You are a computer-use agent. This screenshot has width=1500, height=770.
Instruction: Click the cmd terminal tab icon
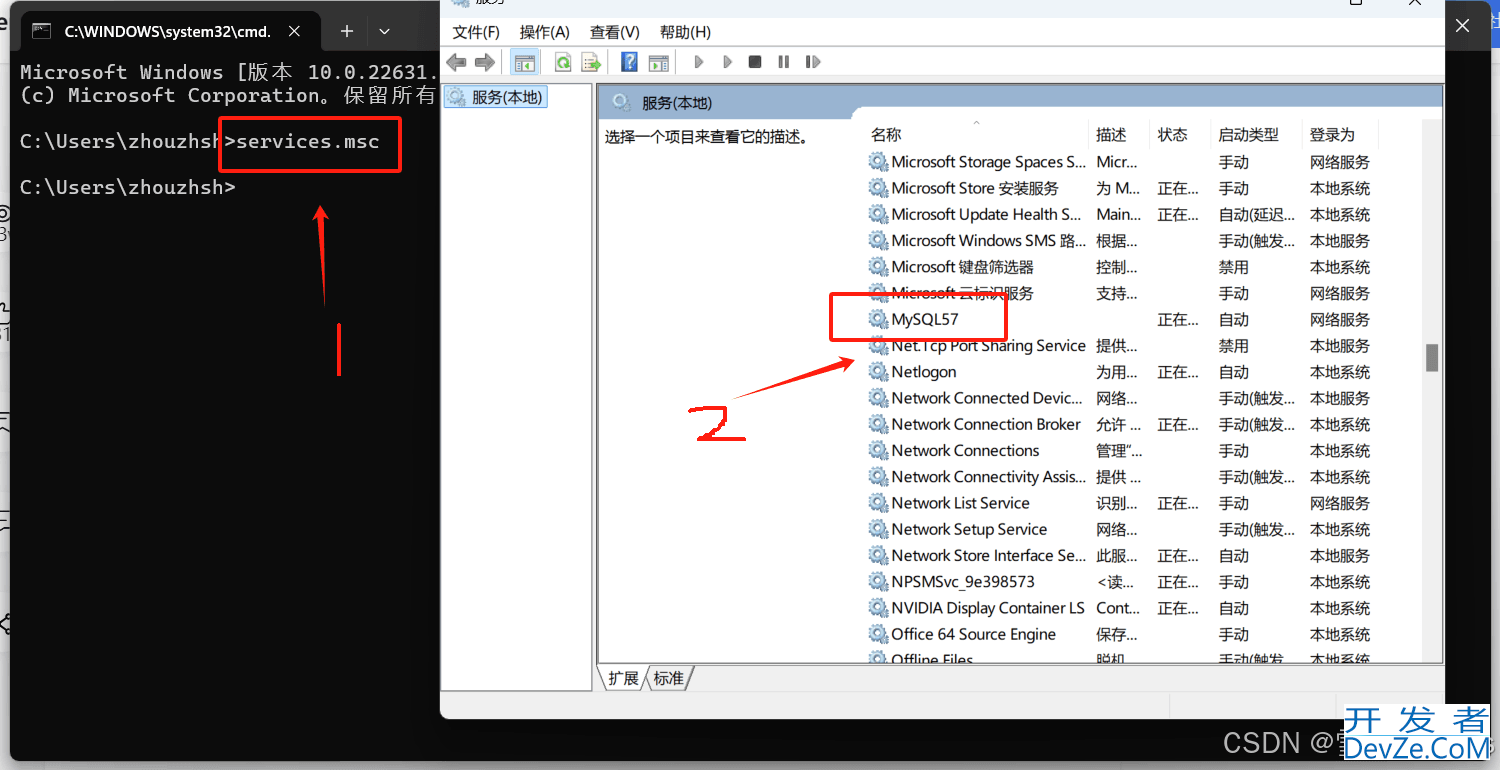tap(42, 31)
